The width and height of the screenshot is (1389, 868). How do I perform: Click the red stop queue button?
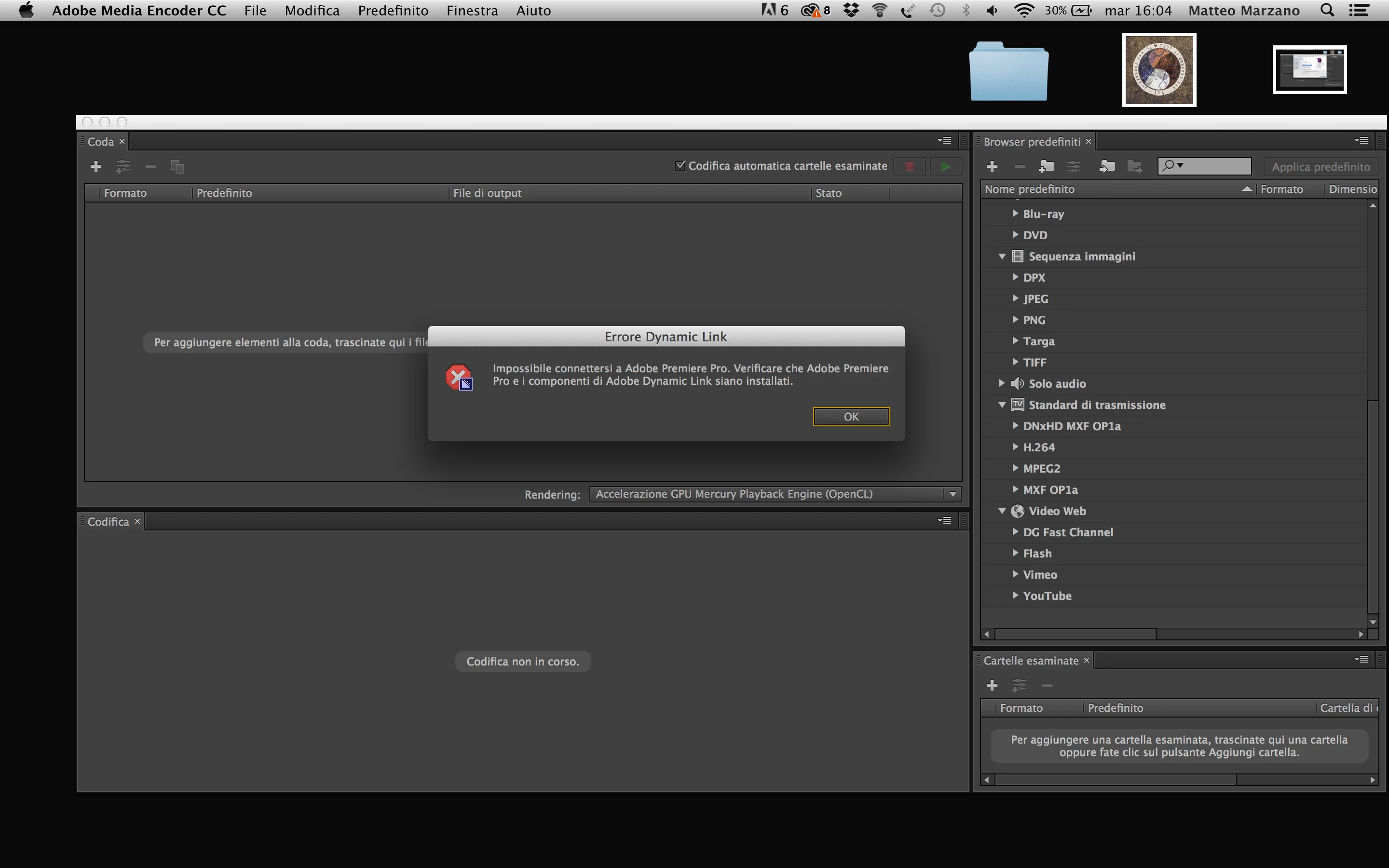click(x=909, y=166)
